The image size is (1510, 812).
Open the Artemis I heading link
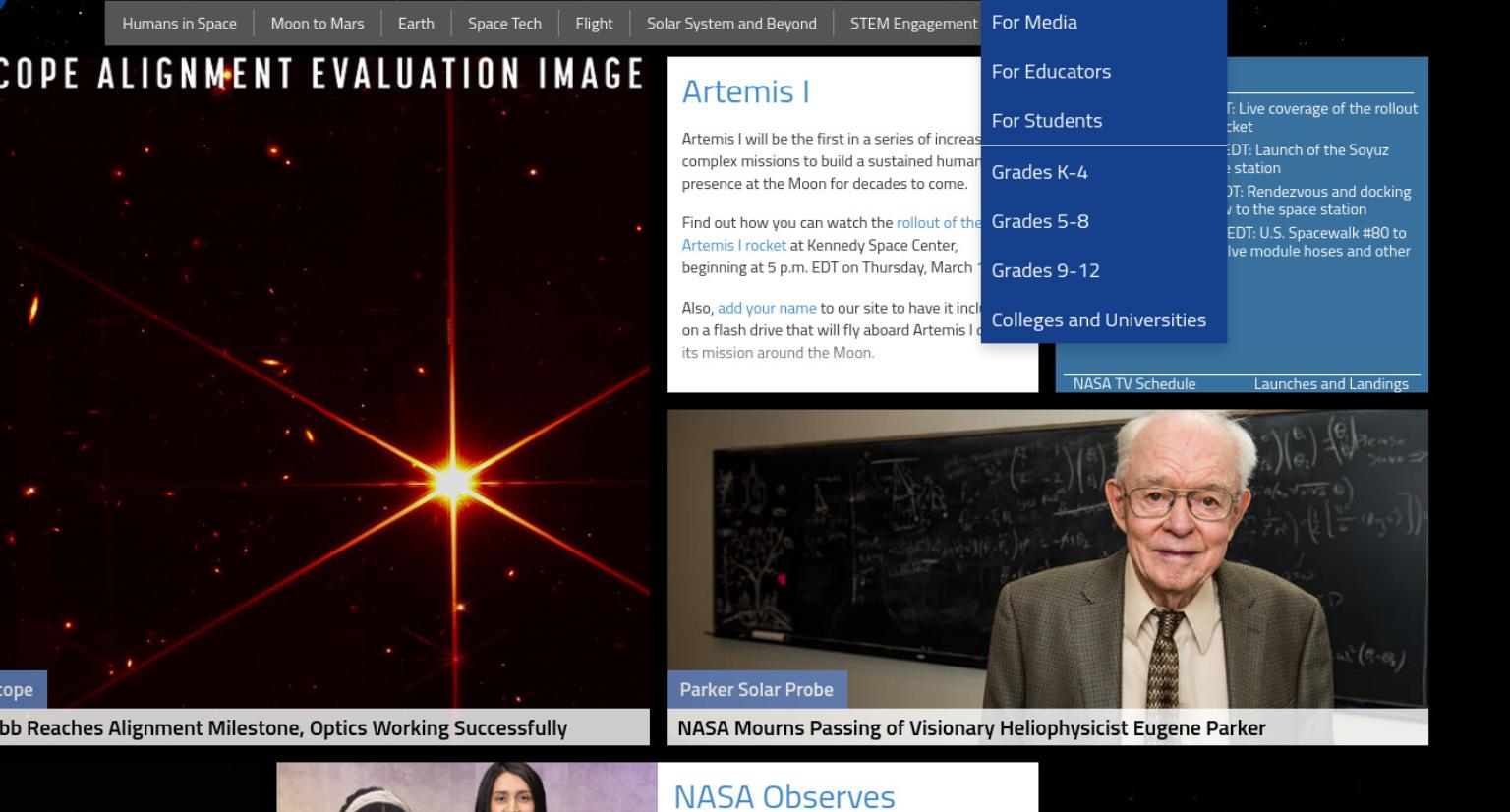(745, 91)
